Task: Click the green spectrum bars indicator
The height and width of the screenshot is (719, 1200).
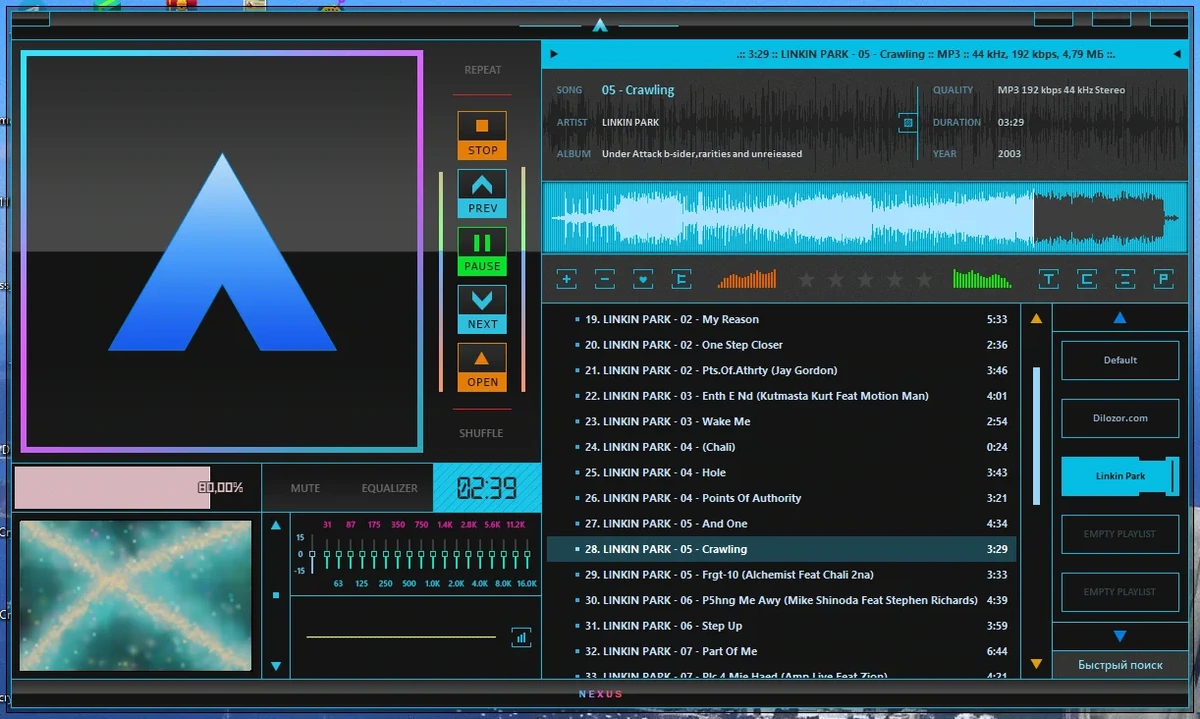Action: pos(982,278)
